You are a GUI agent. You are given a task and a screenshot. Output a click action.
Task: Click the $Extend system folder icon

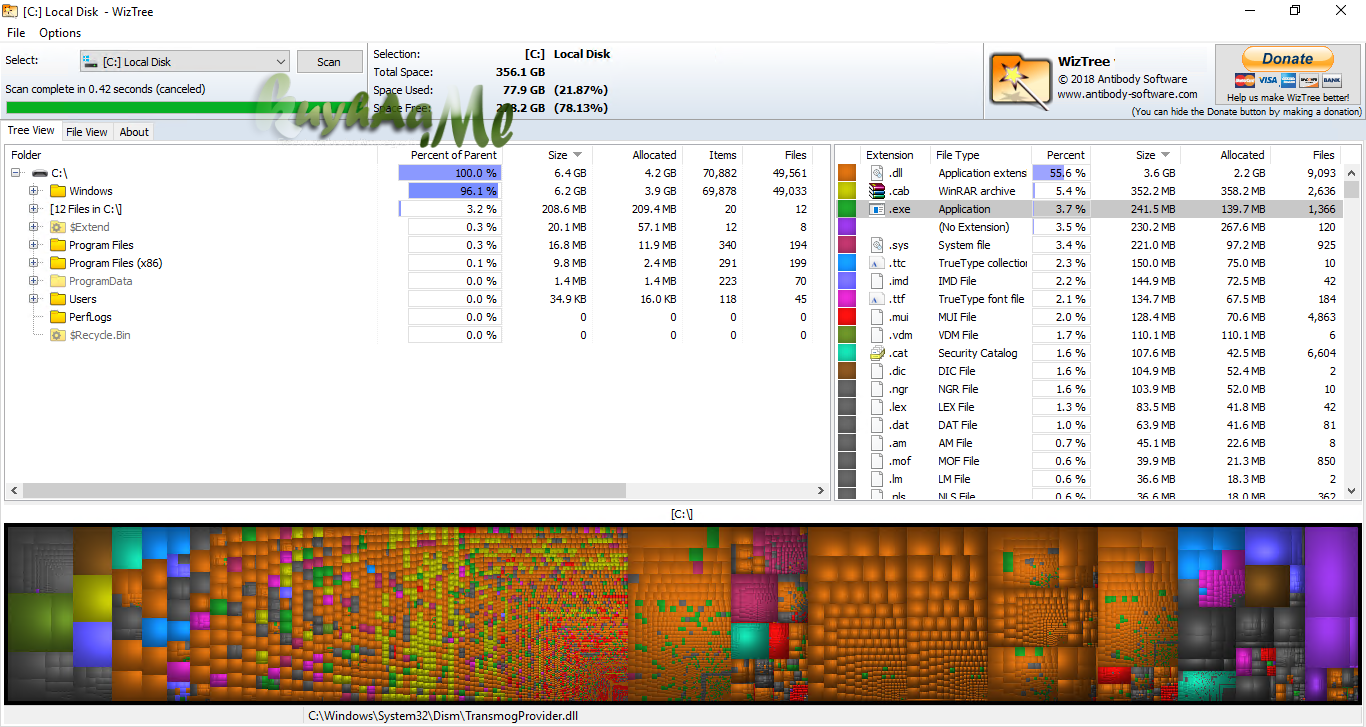(58, 227)
